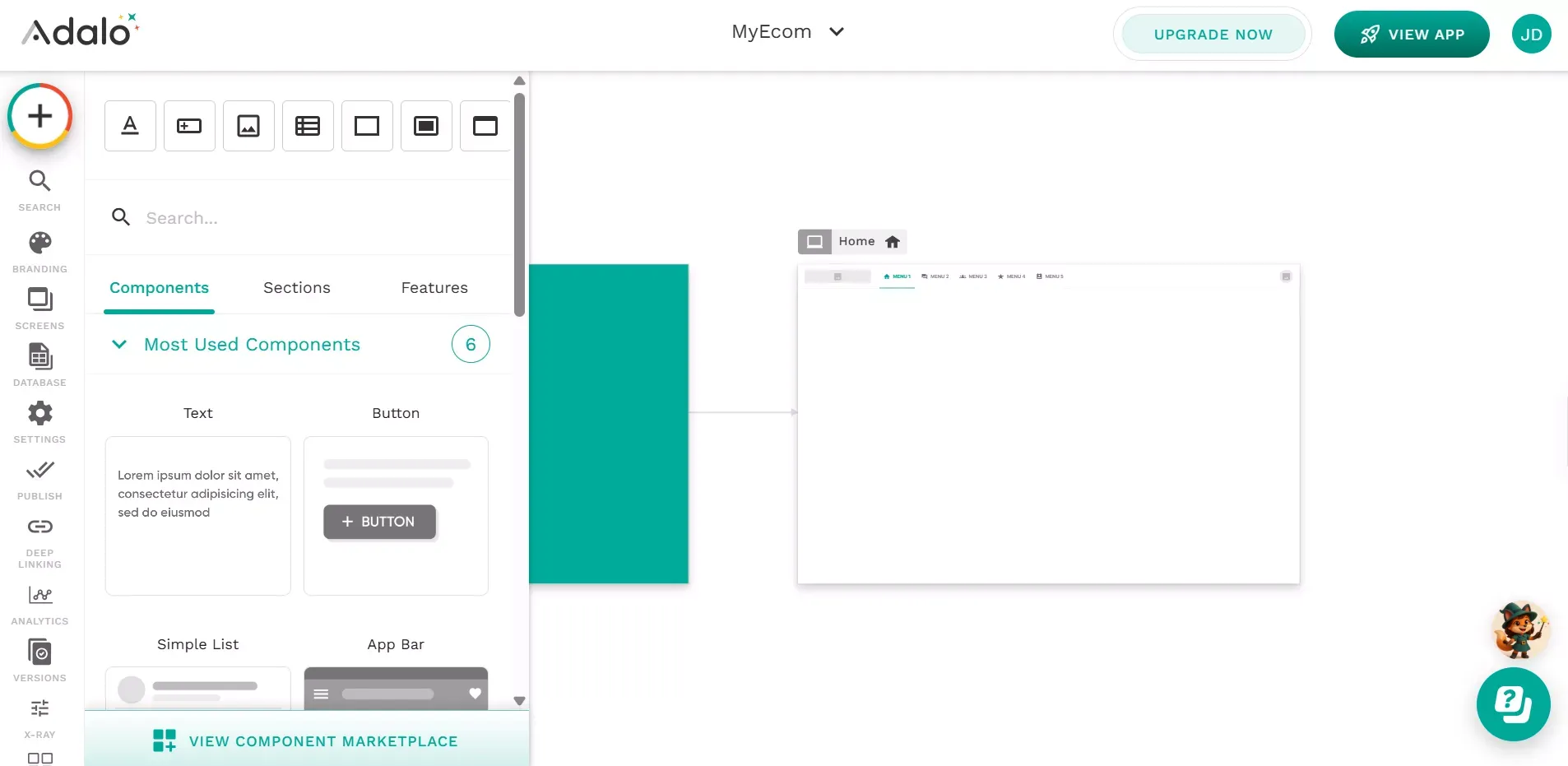The height and width of the screenshot is (766, 1568).
Task: Click the Home screen title label
Action: [856, 242]
